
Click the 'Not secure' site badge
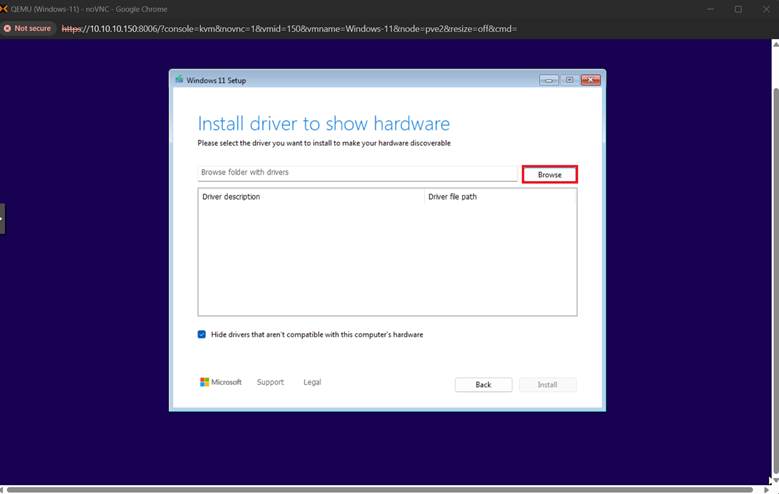click(x=27, y=28)
